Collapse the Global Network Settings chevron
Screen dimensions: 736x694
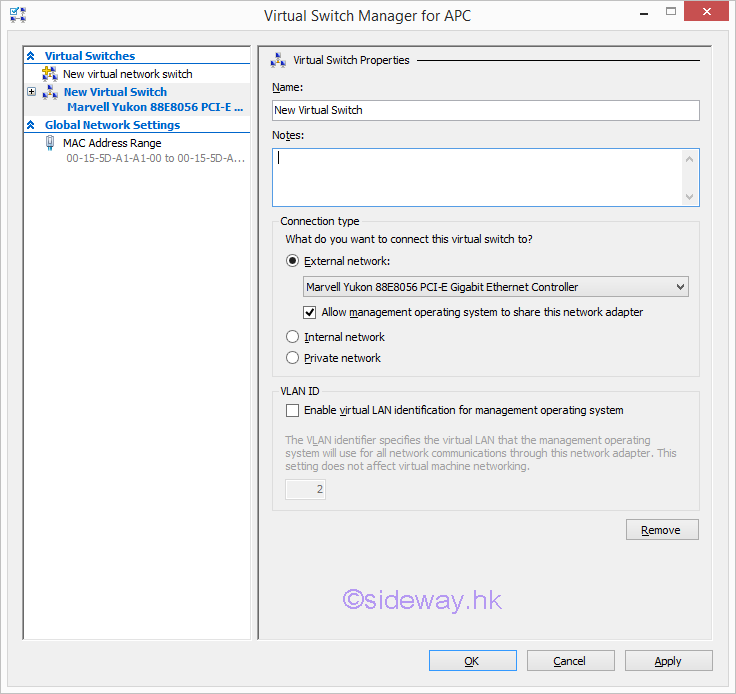(31, 126)
